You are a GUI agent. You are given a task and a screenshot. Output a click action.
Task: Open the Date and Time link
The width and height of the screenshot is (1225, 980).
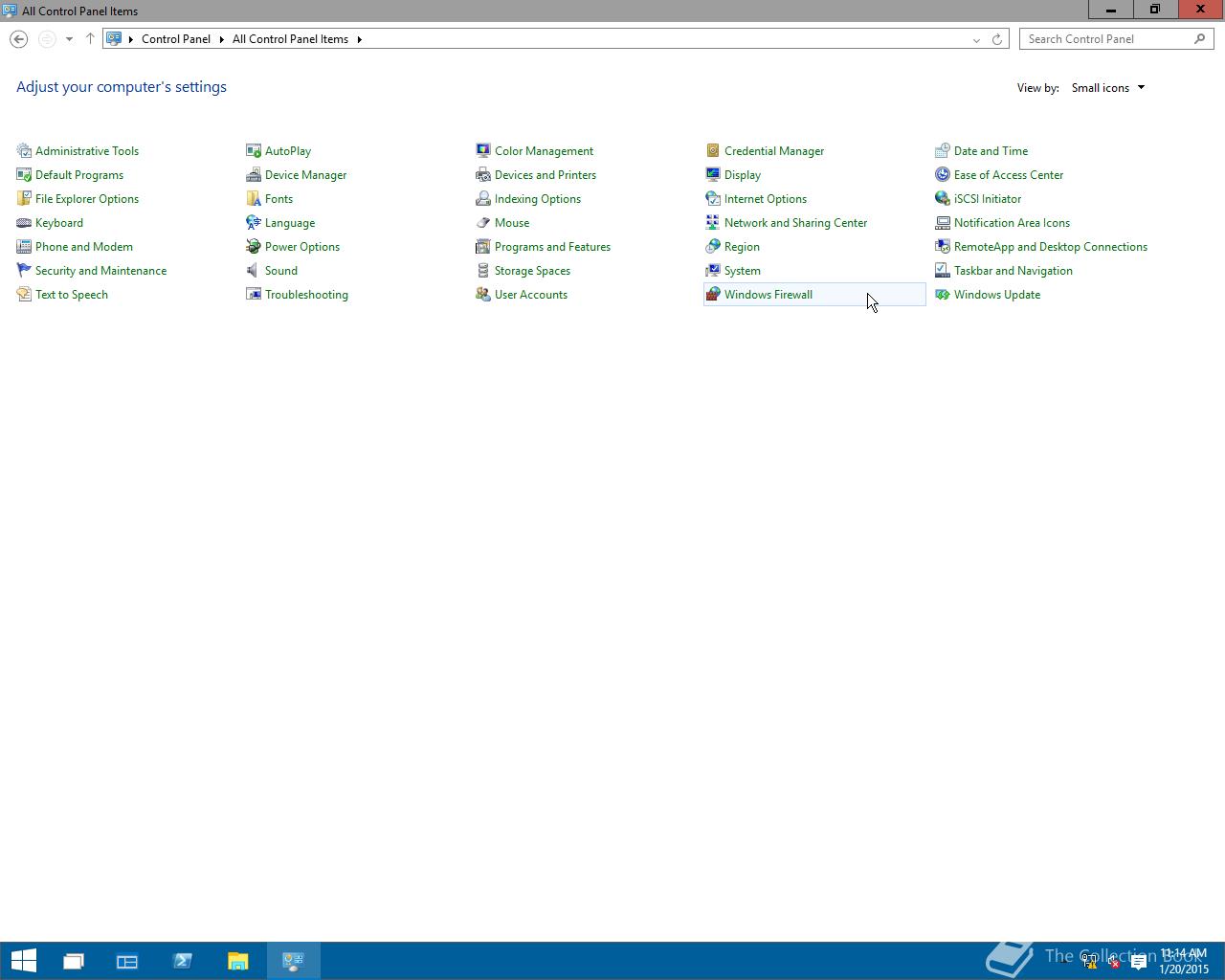(991, 151)
